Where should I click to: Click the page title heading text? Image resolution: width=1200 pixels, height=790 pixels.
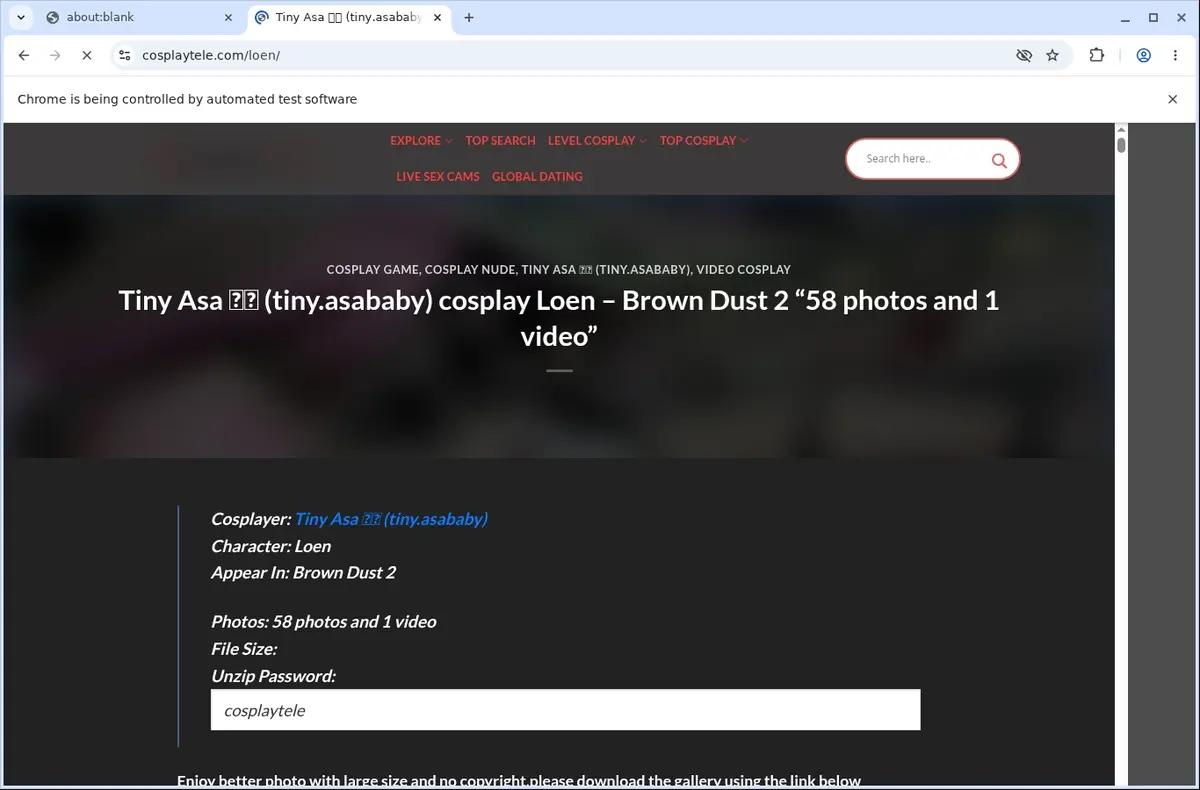click(x=559, y=318)
